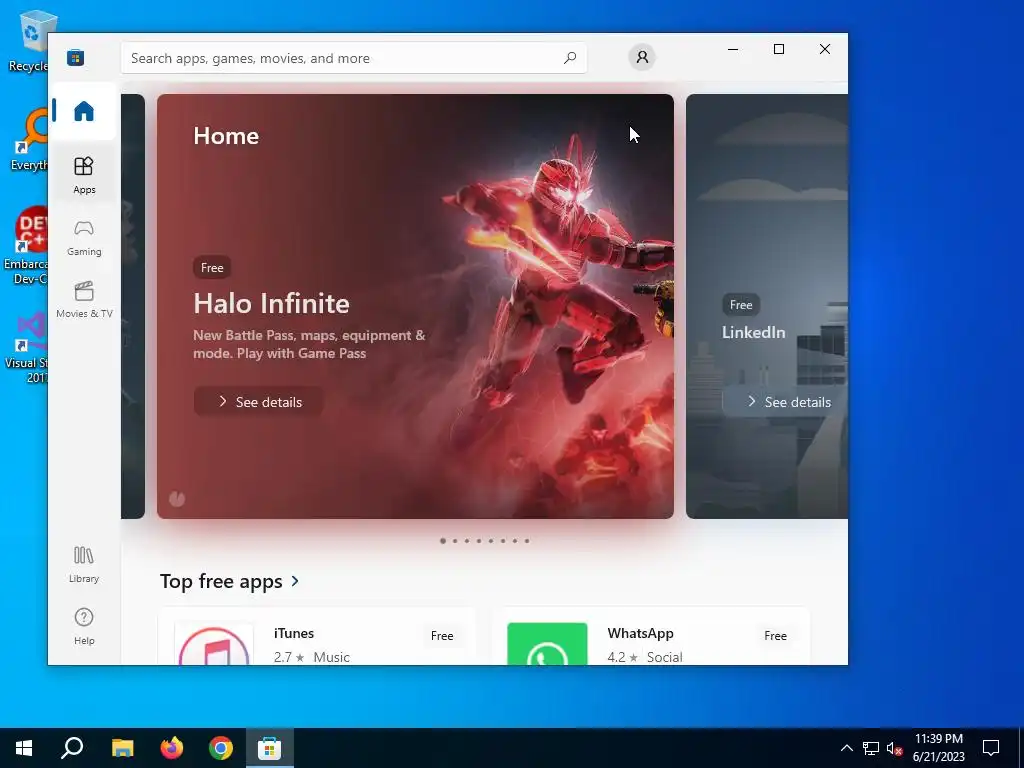
Task: Open the clock and date flyout
Action: (938, 748)
